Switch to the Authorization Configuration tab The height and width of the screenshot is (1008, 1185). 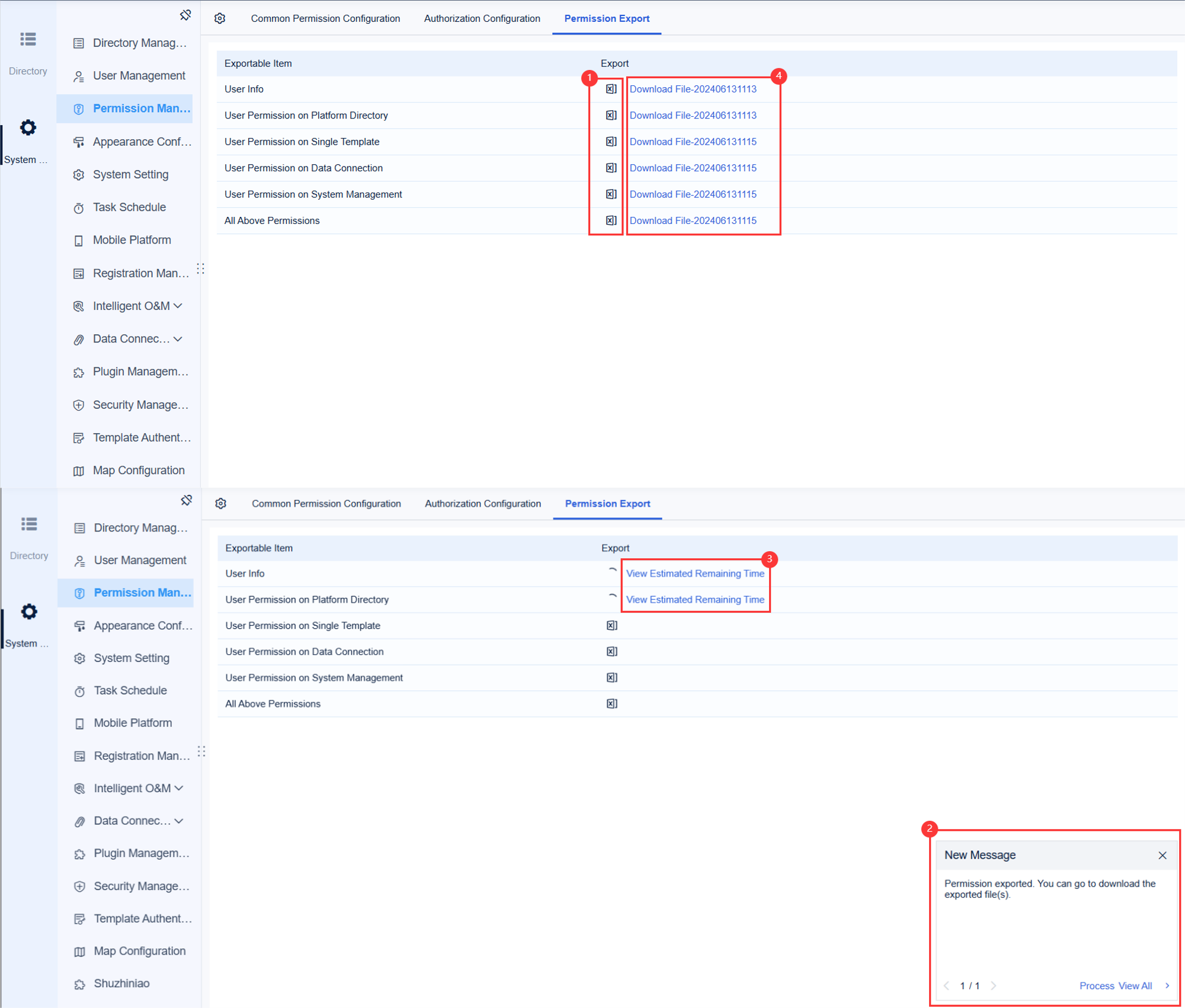click(481, 18)
